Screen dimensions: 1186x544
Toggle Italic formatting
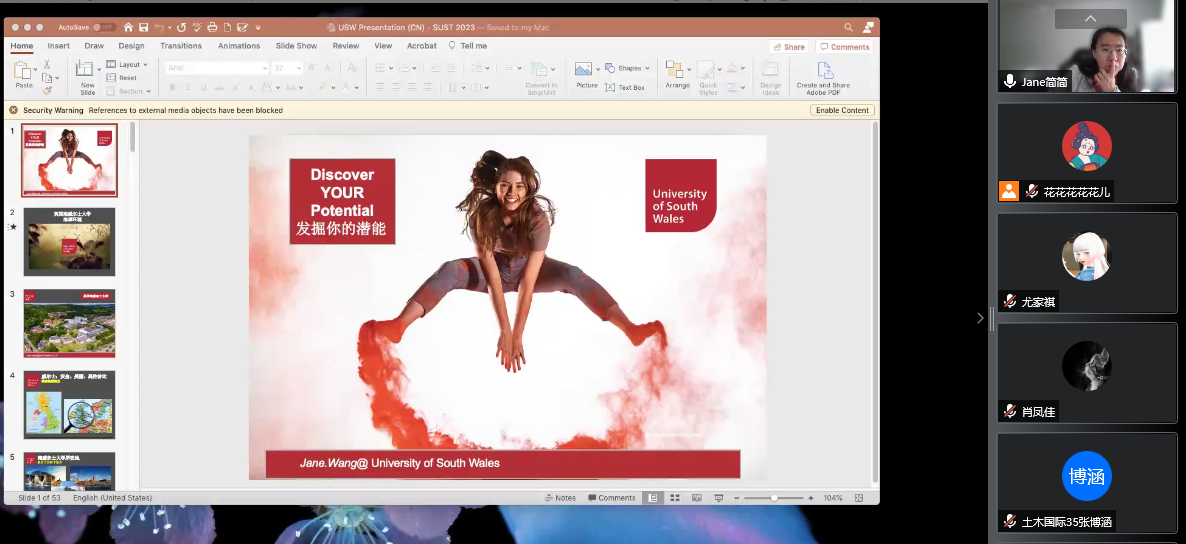click(x=187, y=88)
